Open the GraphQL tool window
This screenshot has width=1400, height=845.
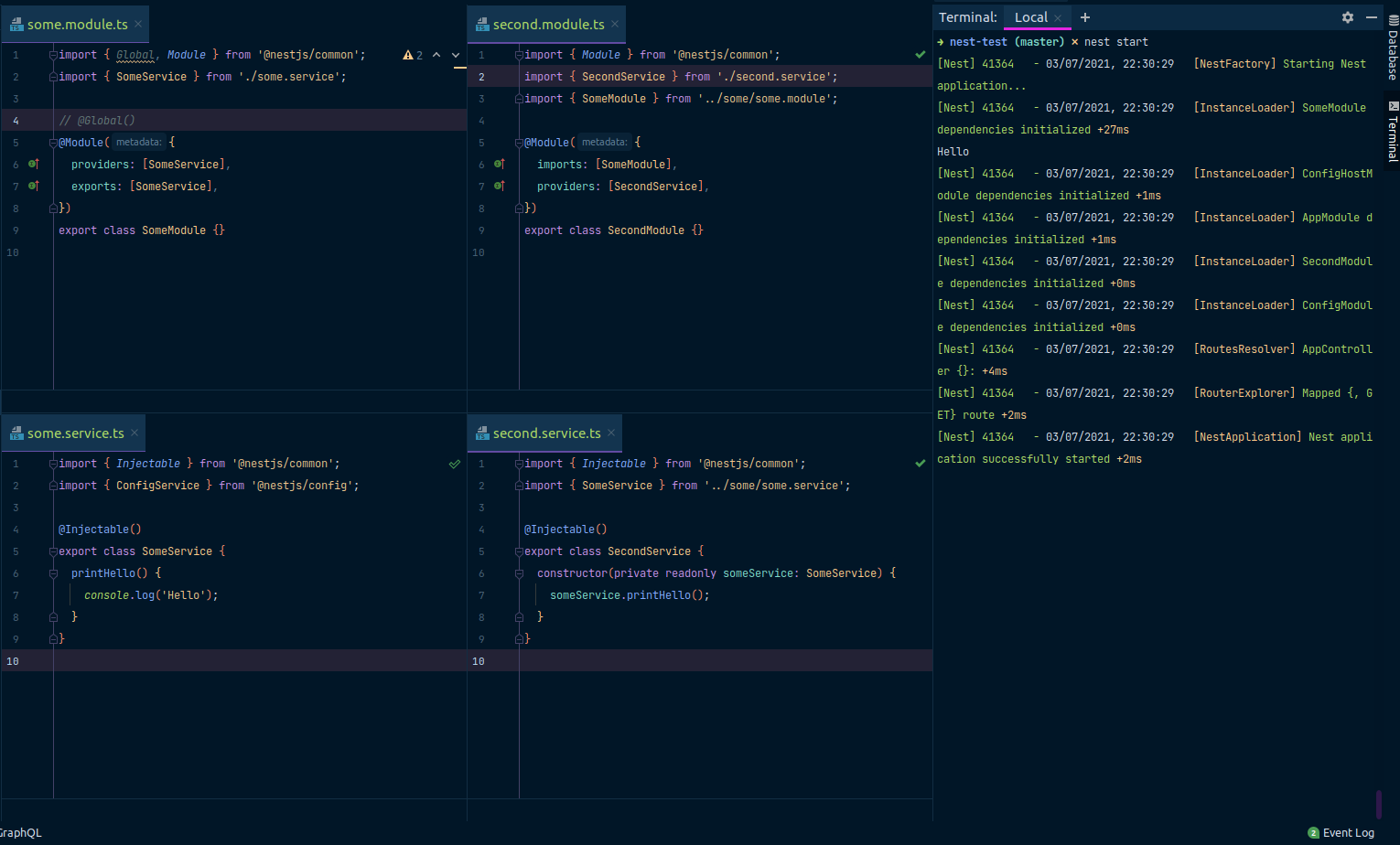tap(20, 833)
